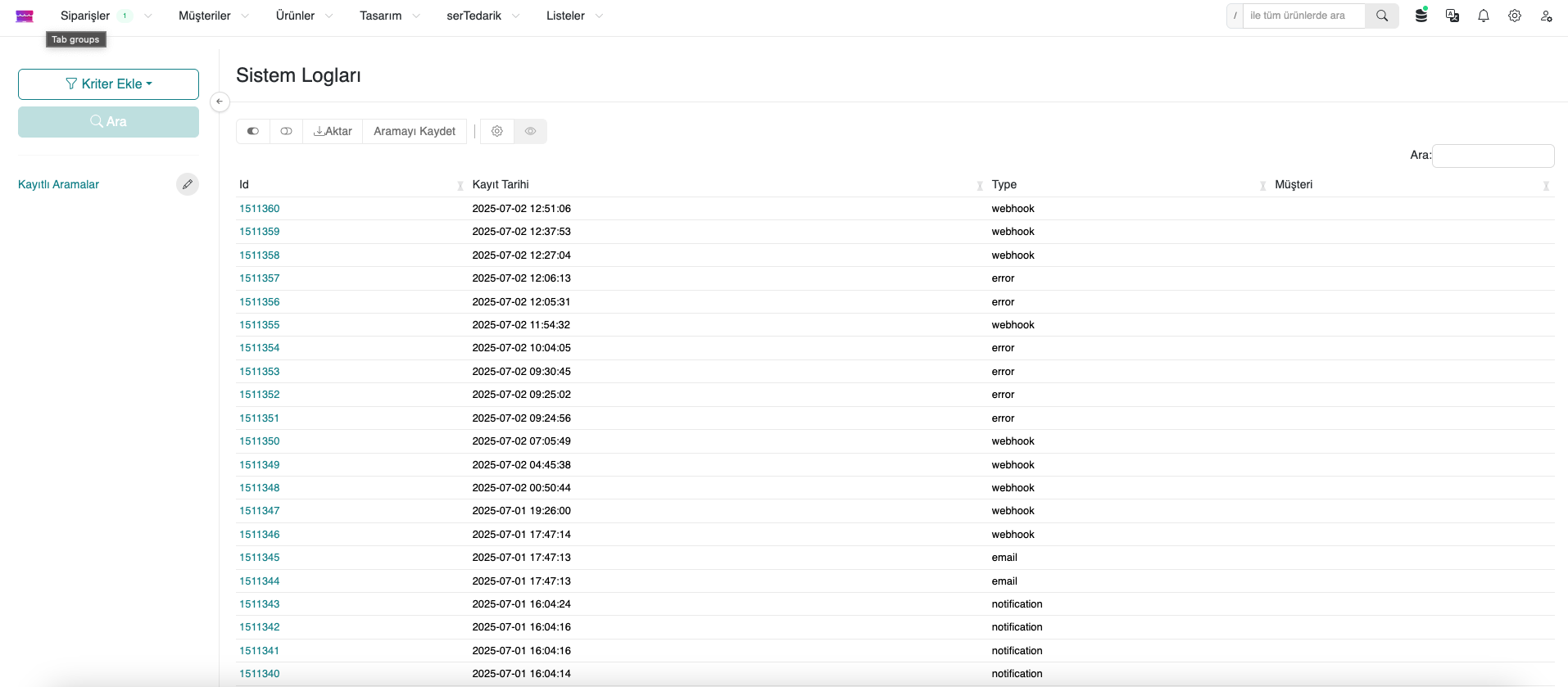Open the settings gear in top bar
Screen dimensions: 1568x687
pyautogui.click(x=1515, y=16)
